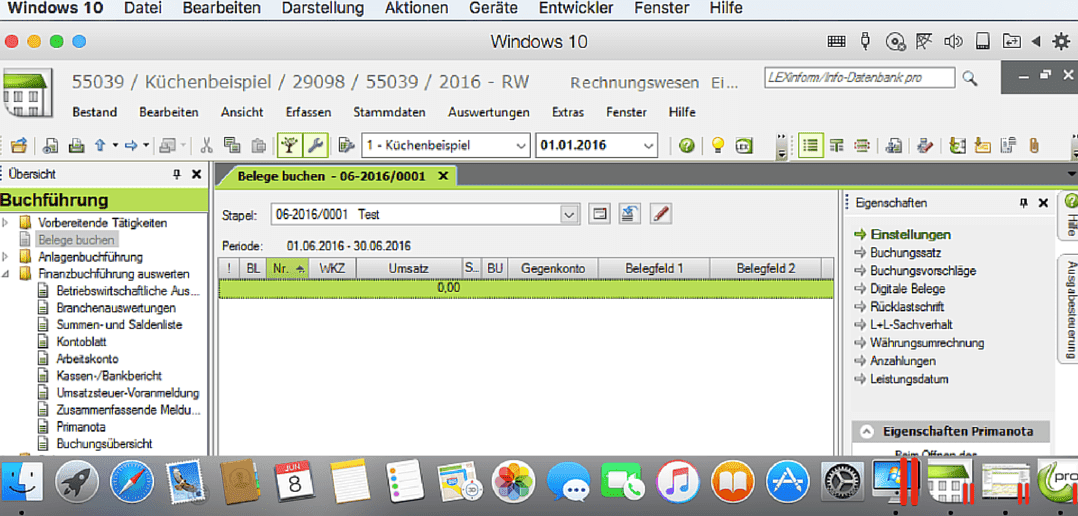
Task: Open the Ausgabesteuerung side tab
Action: tap(1069, 309)
